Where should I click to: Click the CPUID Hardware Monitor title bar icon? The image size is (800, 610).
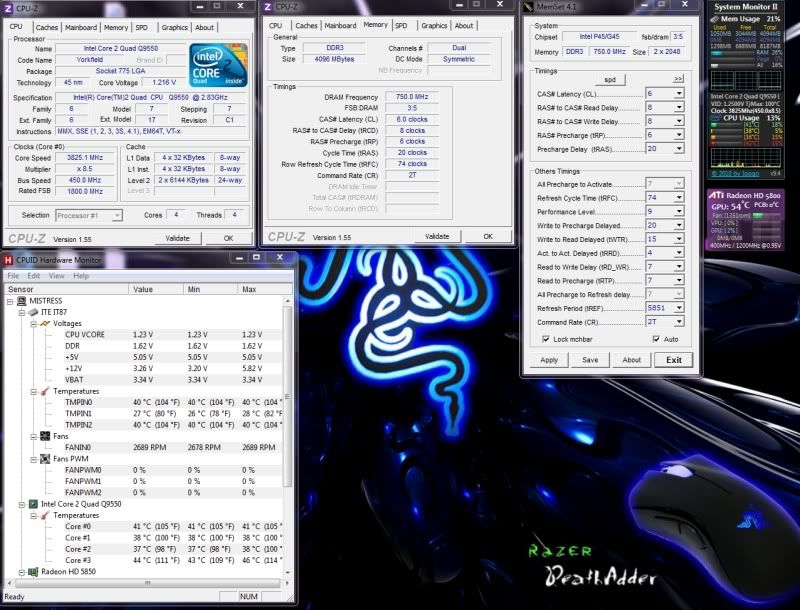[x=8, y=260]
